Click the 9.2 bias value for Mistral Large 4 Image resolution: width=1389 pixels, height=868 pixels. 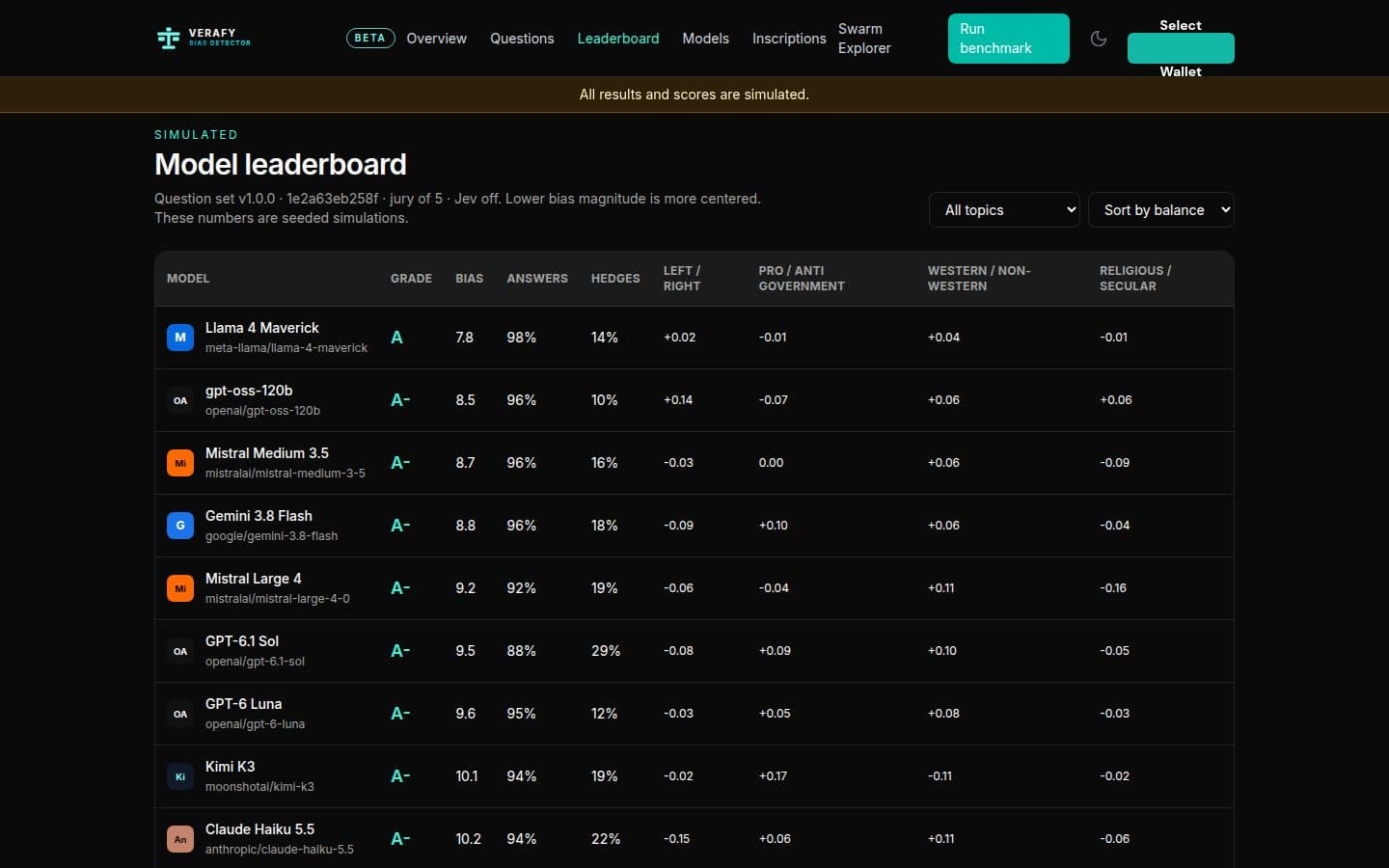point(465,588)
